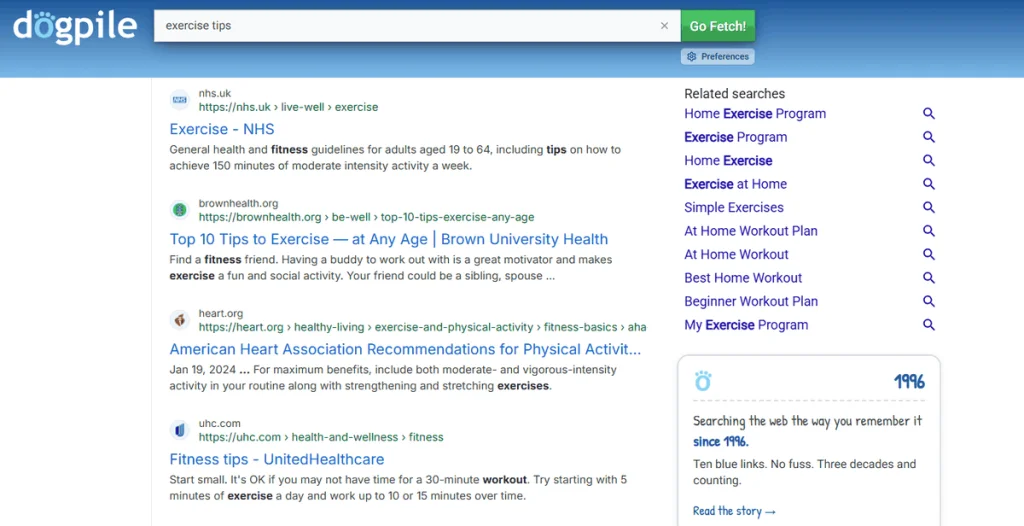The height and width of the screenshot is (526, 1024).
Task: Click magnifier icon beside 'At Home Workout'
Action: click(x=929, y=255)
